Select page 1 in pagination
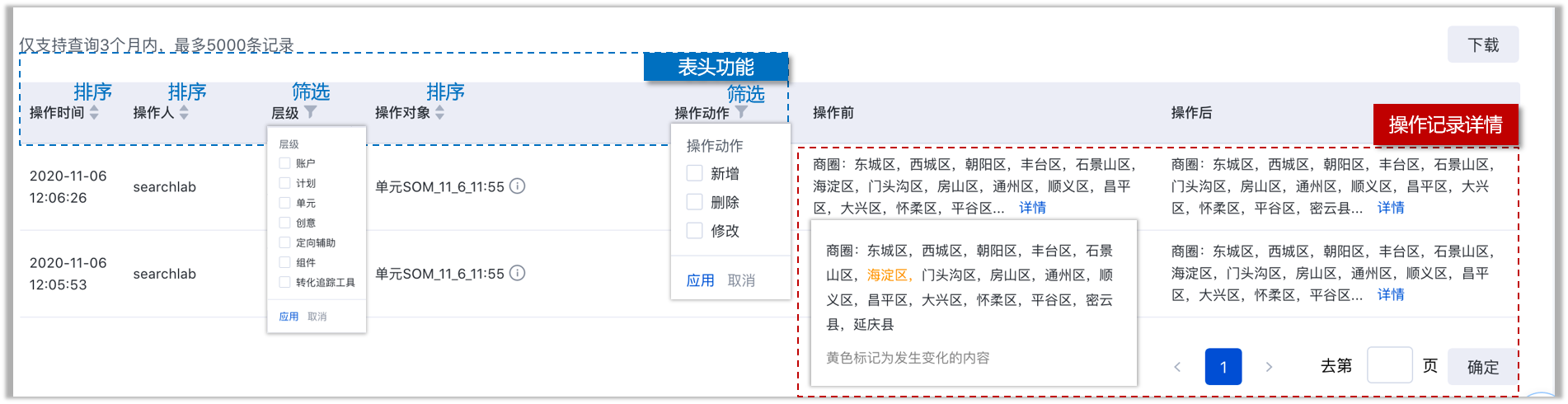 [x=1223, y=367]
